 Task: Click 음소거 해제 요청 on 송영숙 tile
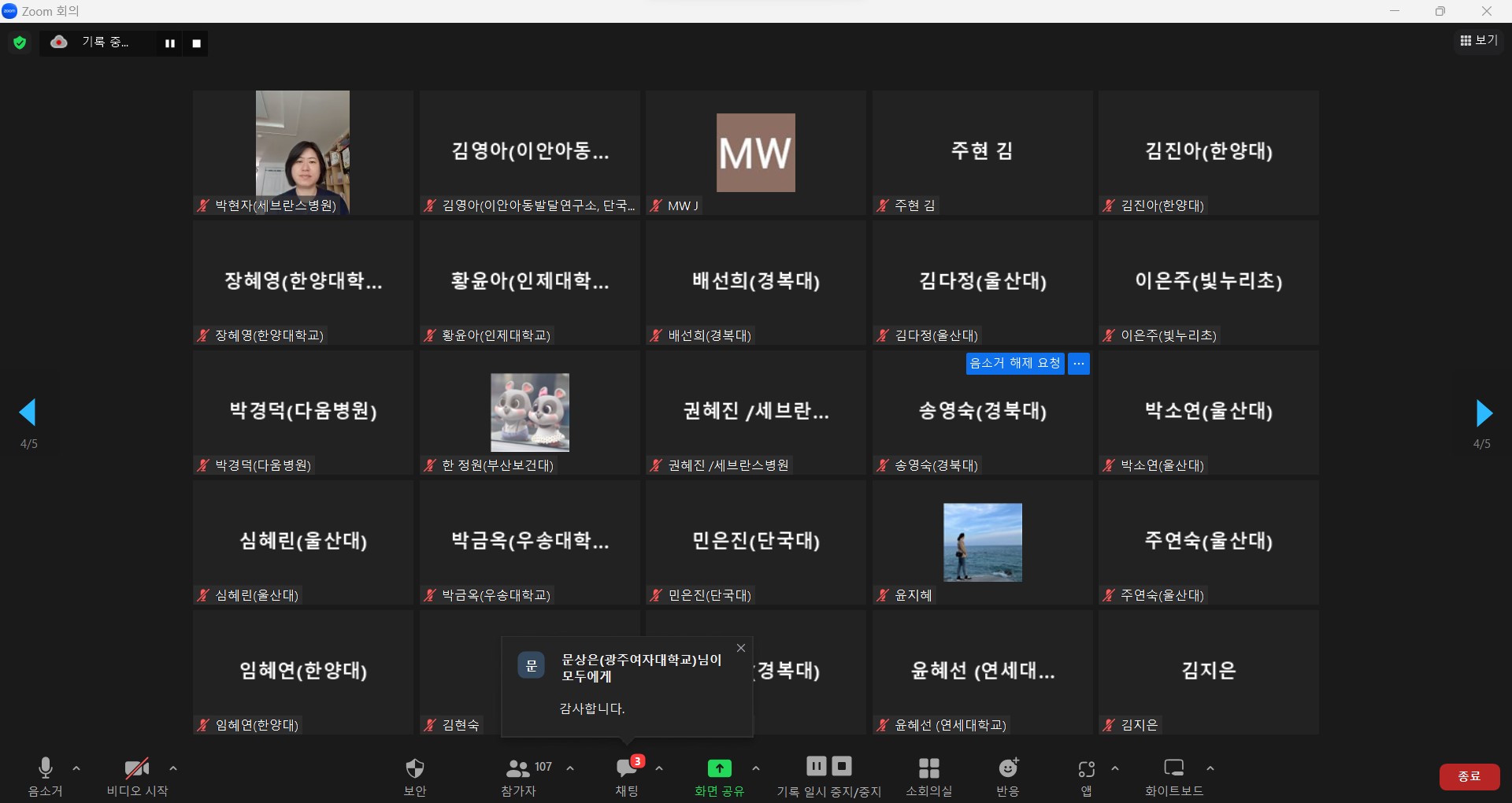coord(1015,363)
